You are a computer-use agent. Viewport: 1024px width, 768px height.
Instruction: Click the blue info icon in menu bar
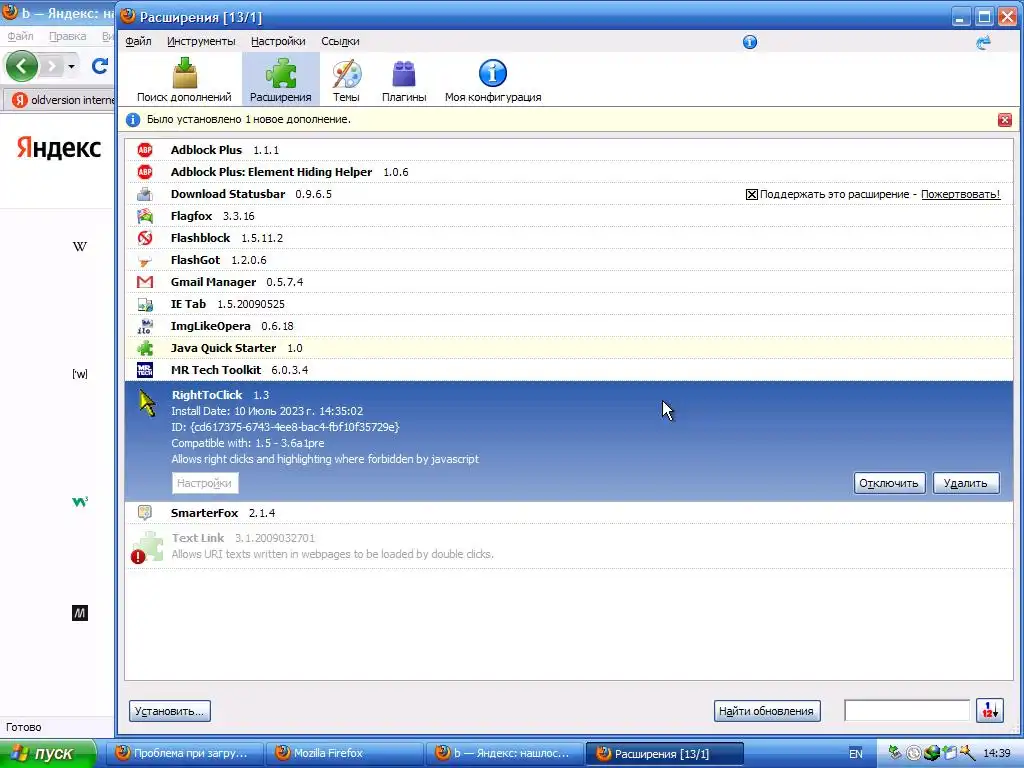(750, 42)
